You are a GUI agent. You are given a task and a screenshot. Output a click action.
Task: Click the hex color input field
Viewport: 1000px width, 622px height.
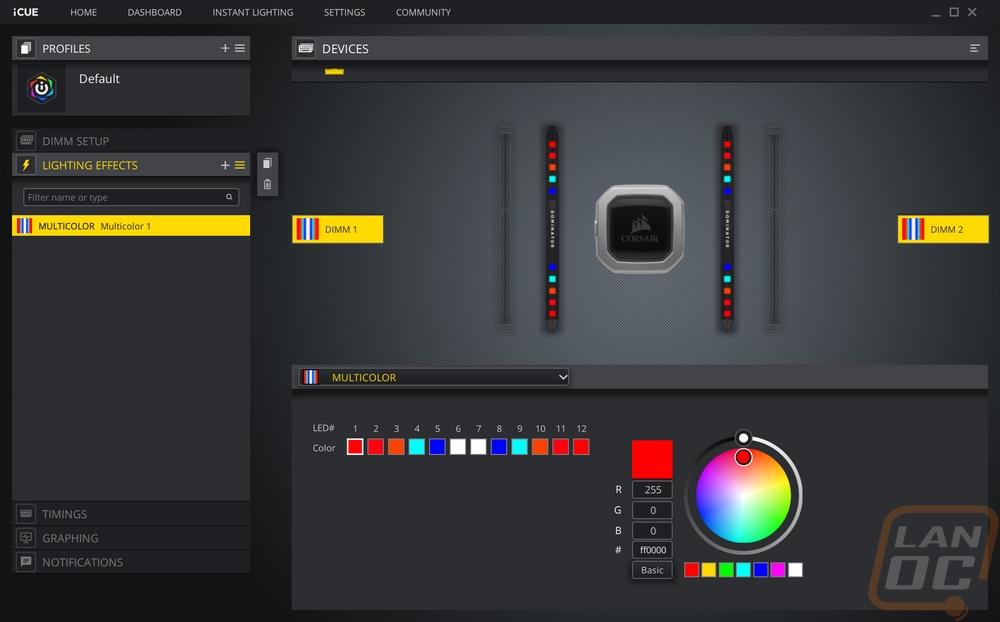652,550
